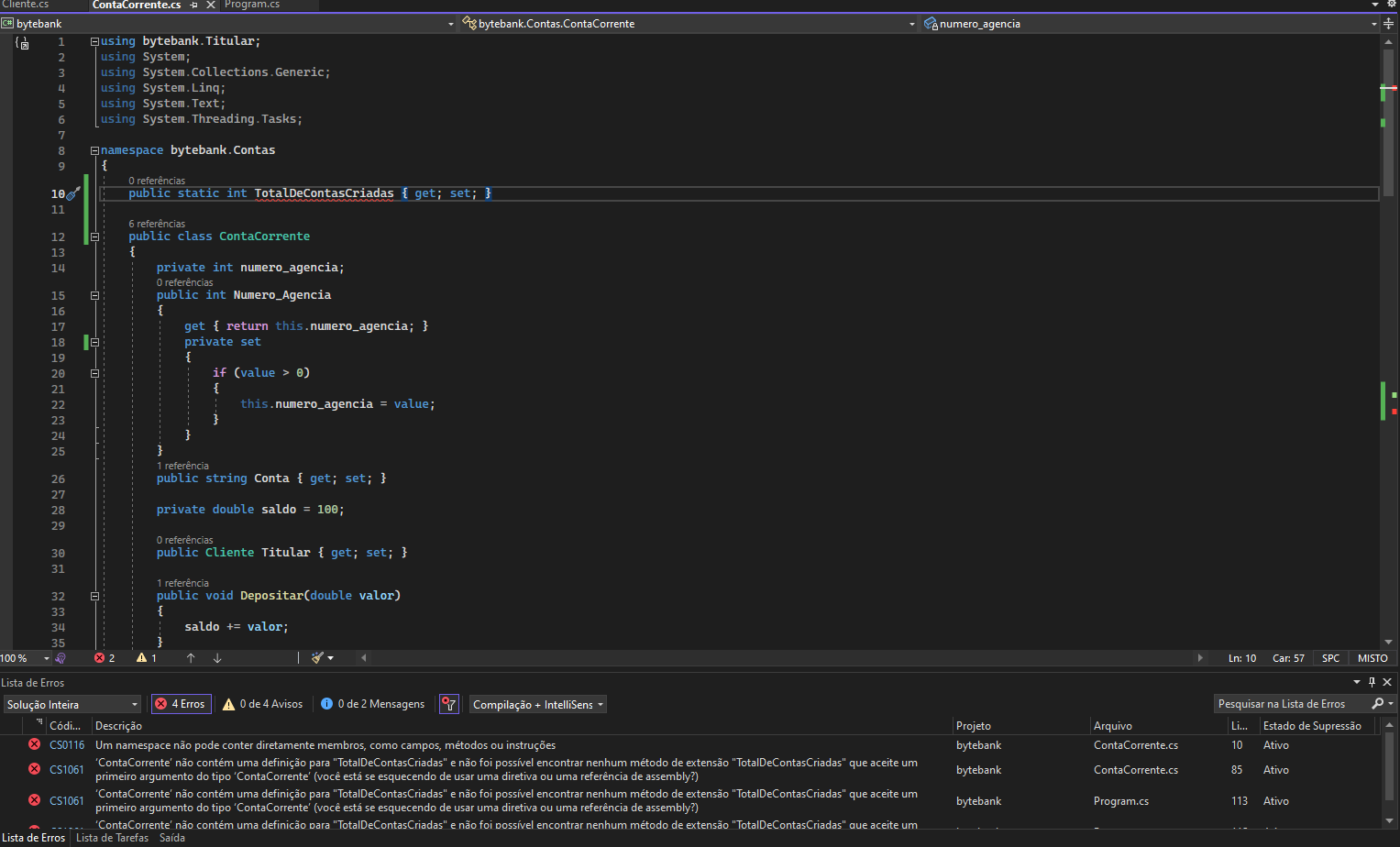Open bytebank project navigation dropdown
This screenshot has height=847, width=1400.
(228, 24)
